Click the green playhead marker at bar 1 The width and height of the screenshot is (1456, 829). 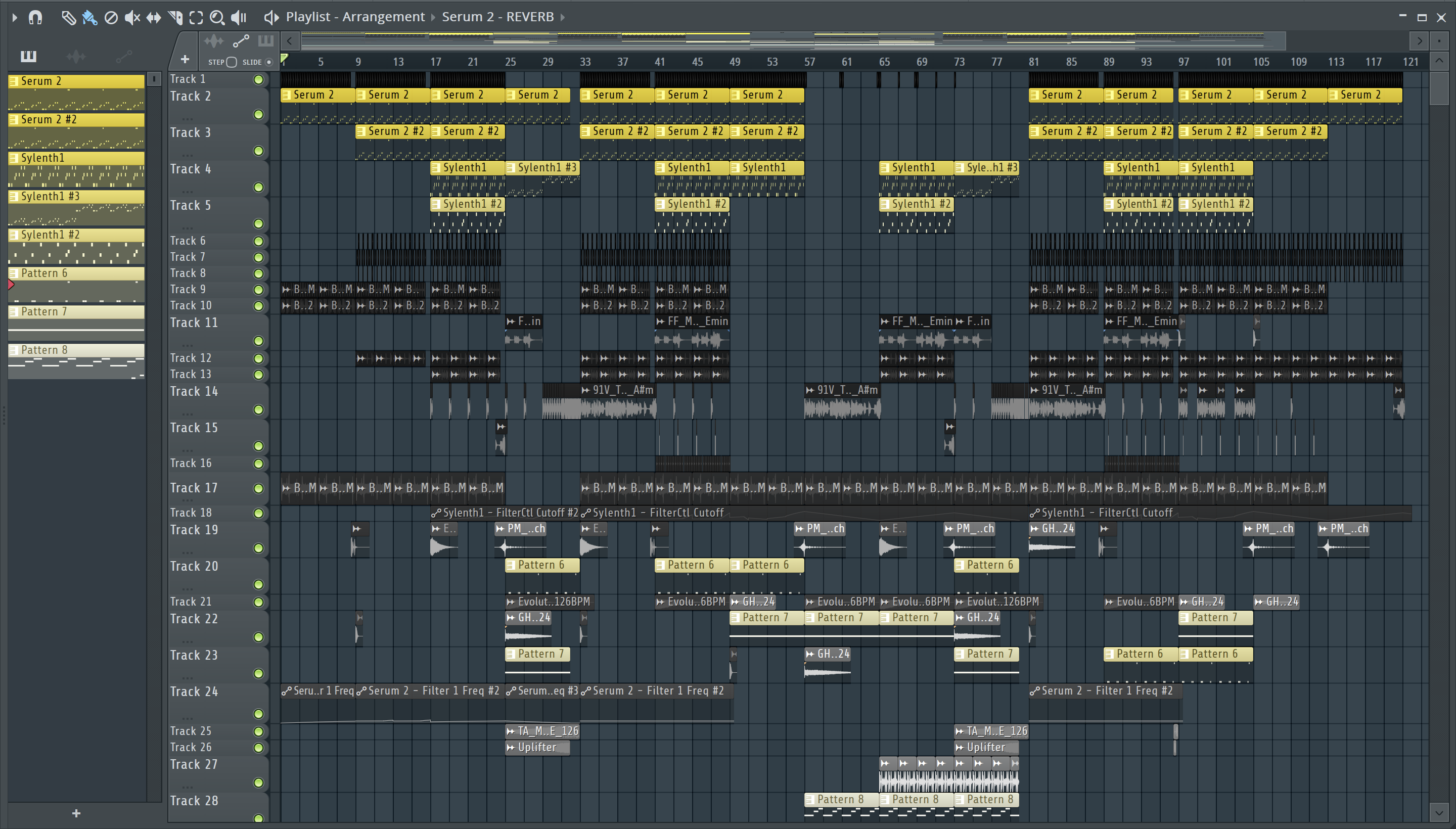284,58
